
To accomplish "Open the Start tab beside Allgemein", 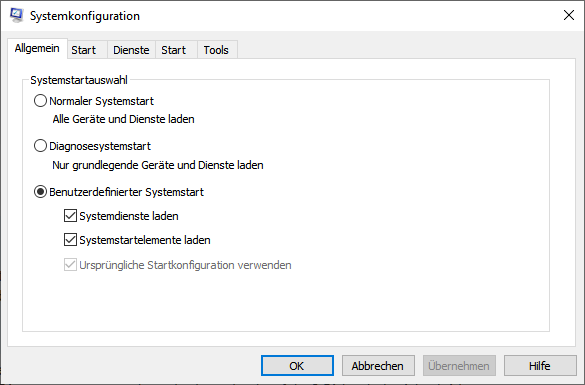I will [x=84, y=50].
